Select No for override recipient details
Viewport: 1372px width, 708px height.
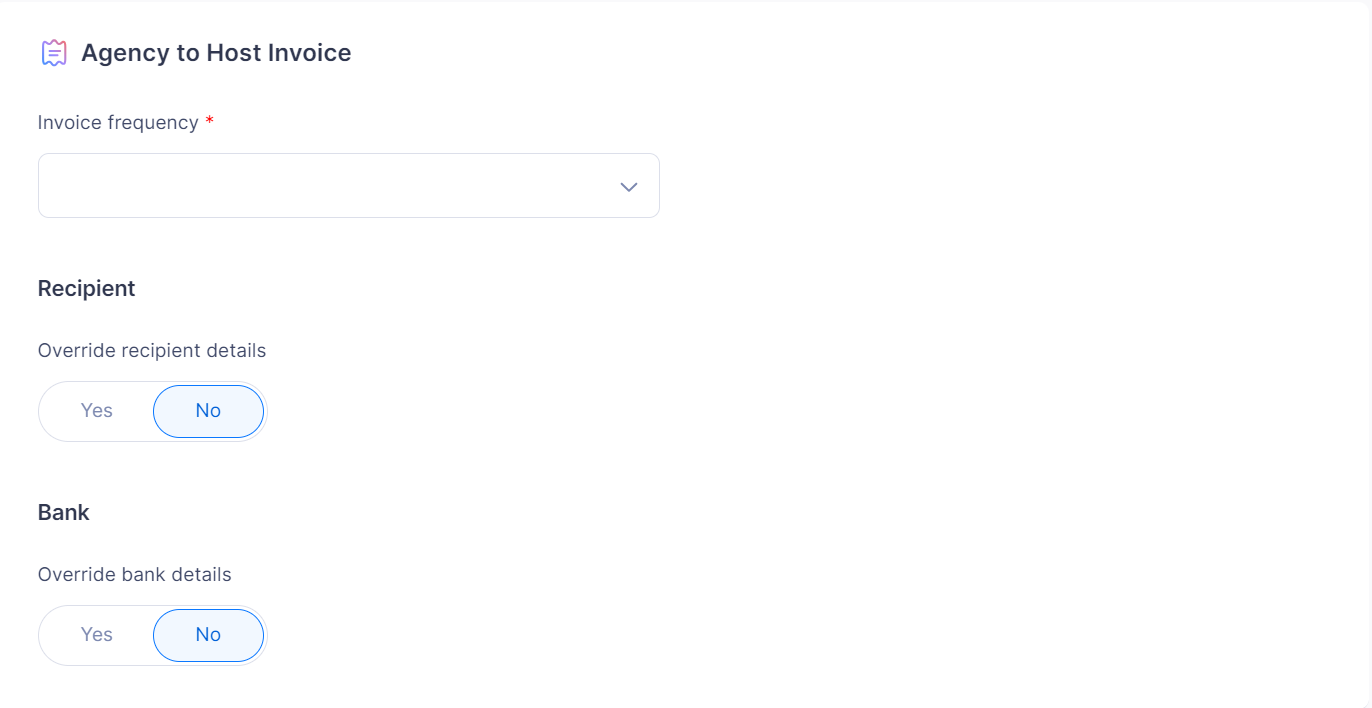pyautogui.click(x=208, y=411)
